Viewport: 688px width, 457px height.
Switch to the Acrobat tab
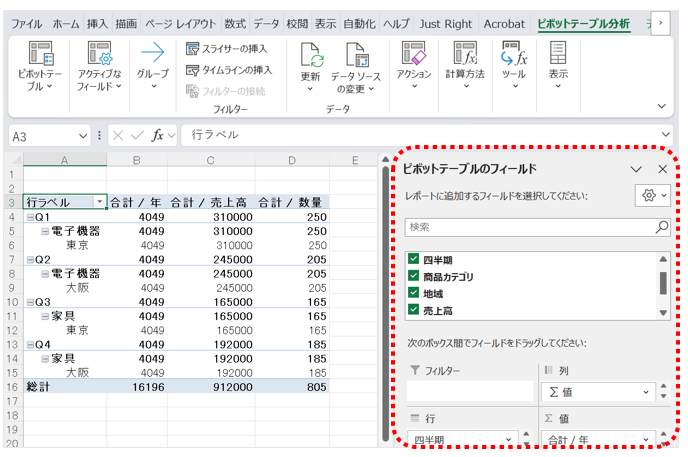tap(504, 24)
